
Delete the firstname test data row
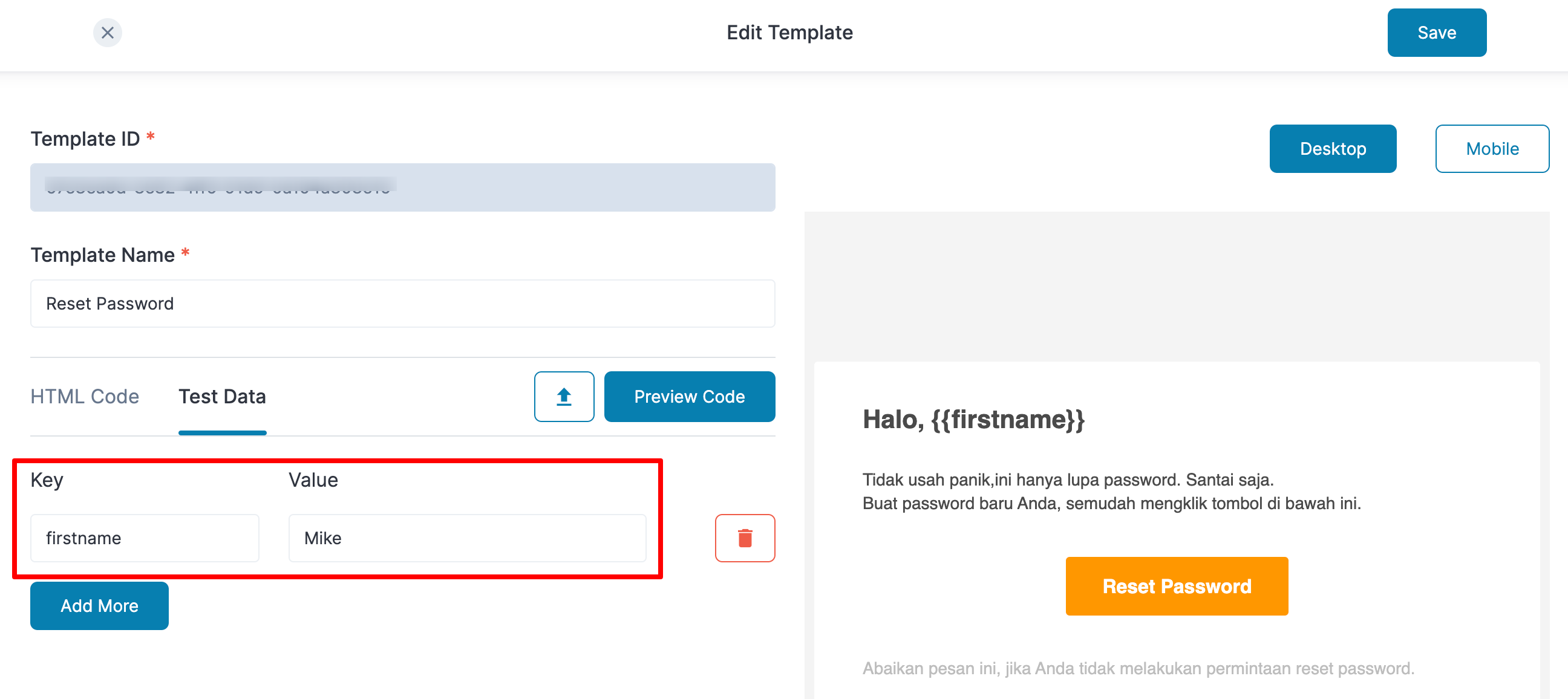pos(745,538)
